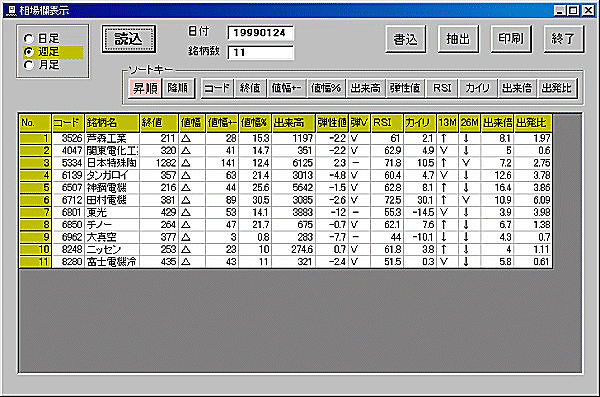Click stock name 大真空
Viewport: 600px width, 397px height.
112,237
